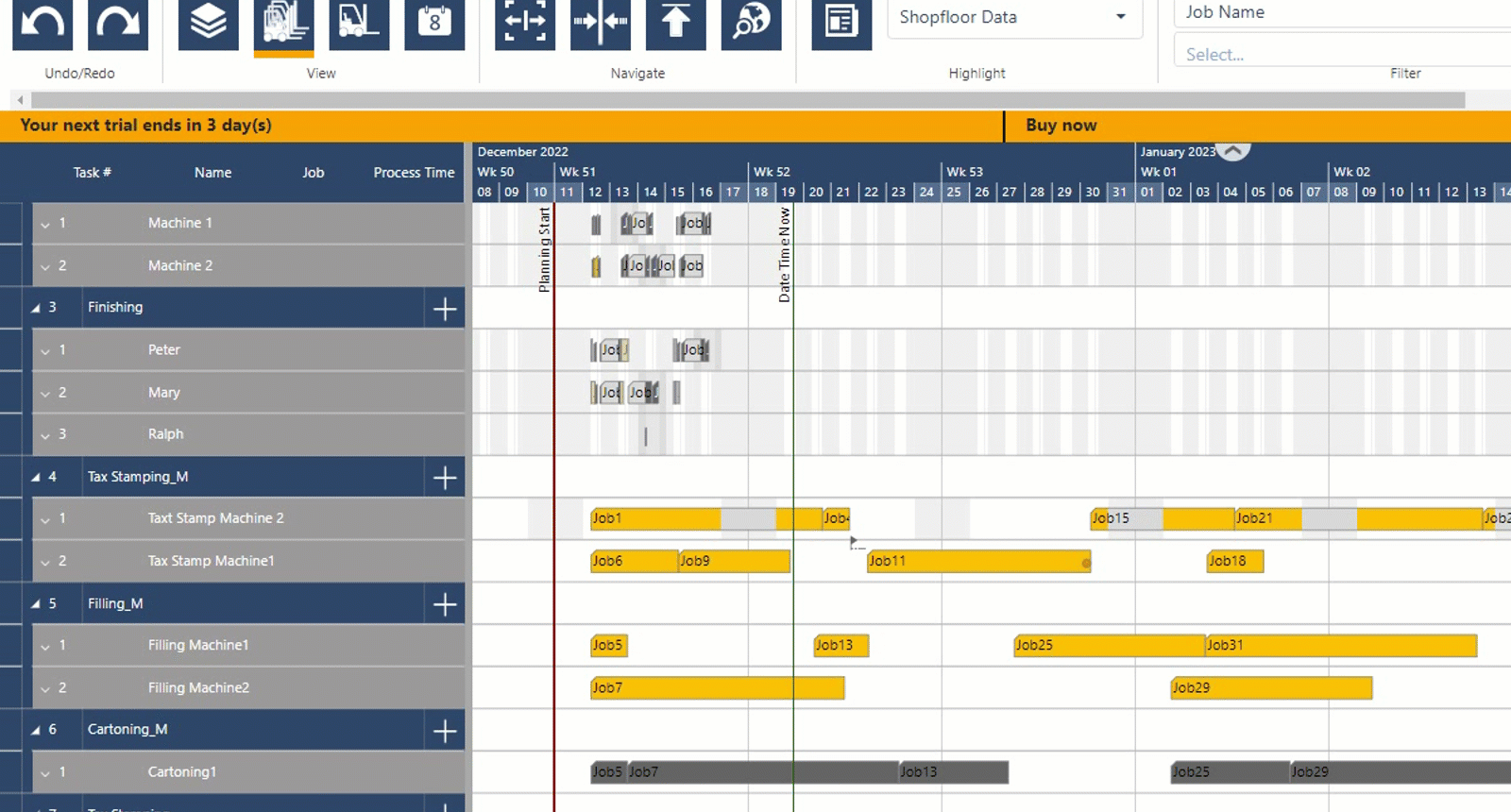Expand the Taxt Stamp Machine 2 row chevron
This screenshot has width=1511, height=812.
[44, 519]
